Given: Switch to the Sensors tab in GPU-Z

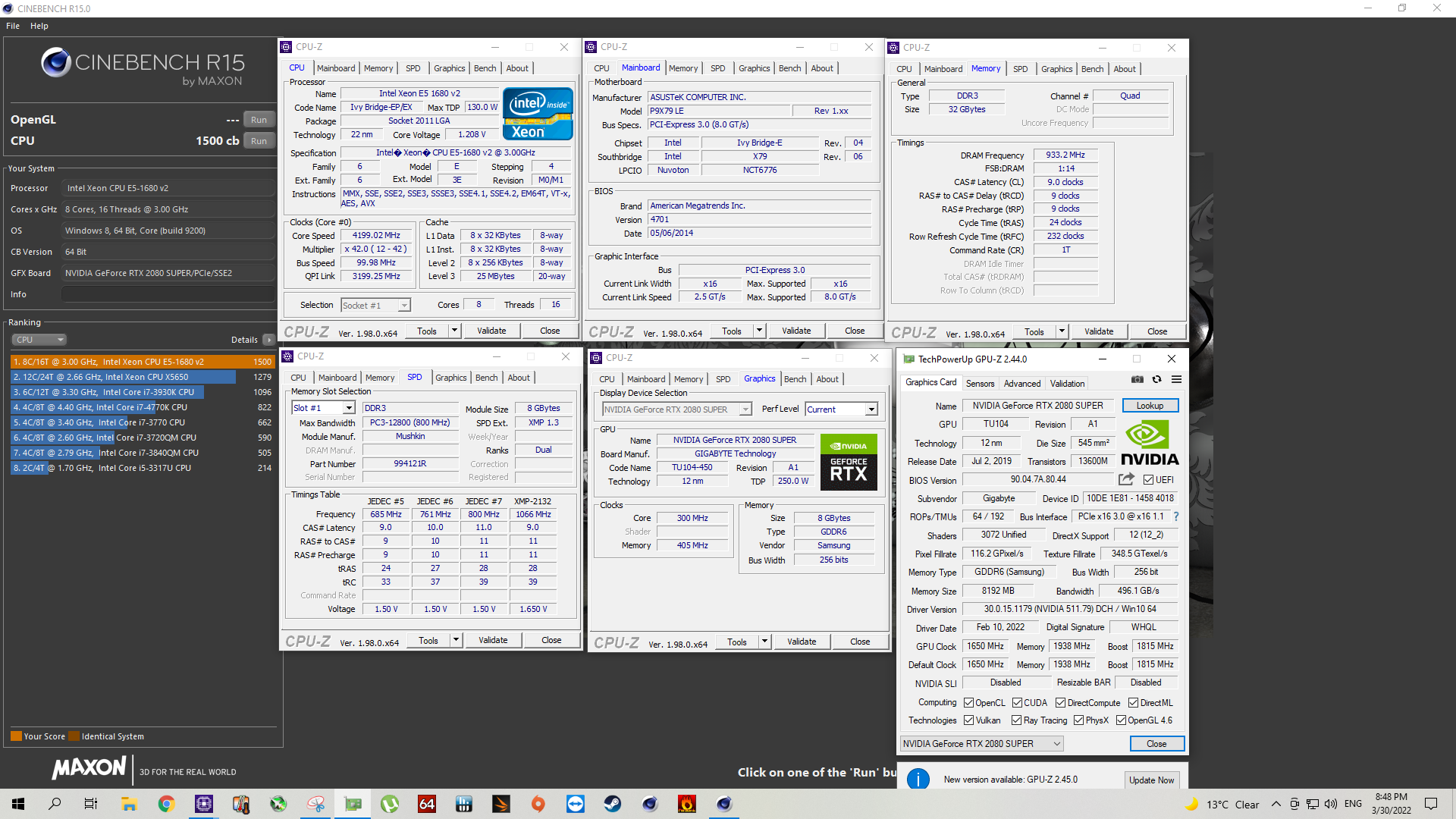Looking at the screenshot, I should click(980, 384).
